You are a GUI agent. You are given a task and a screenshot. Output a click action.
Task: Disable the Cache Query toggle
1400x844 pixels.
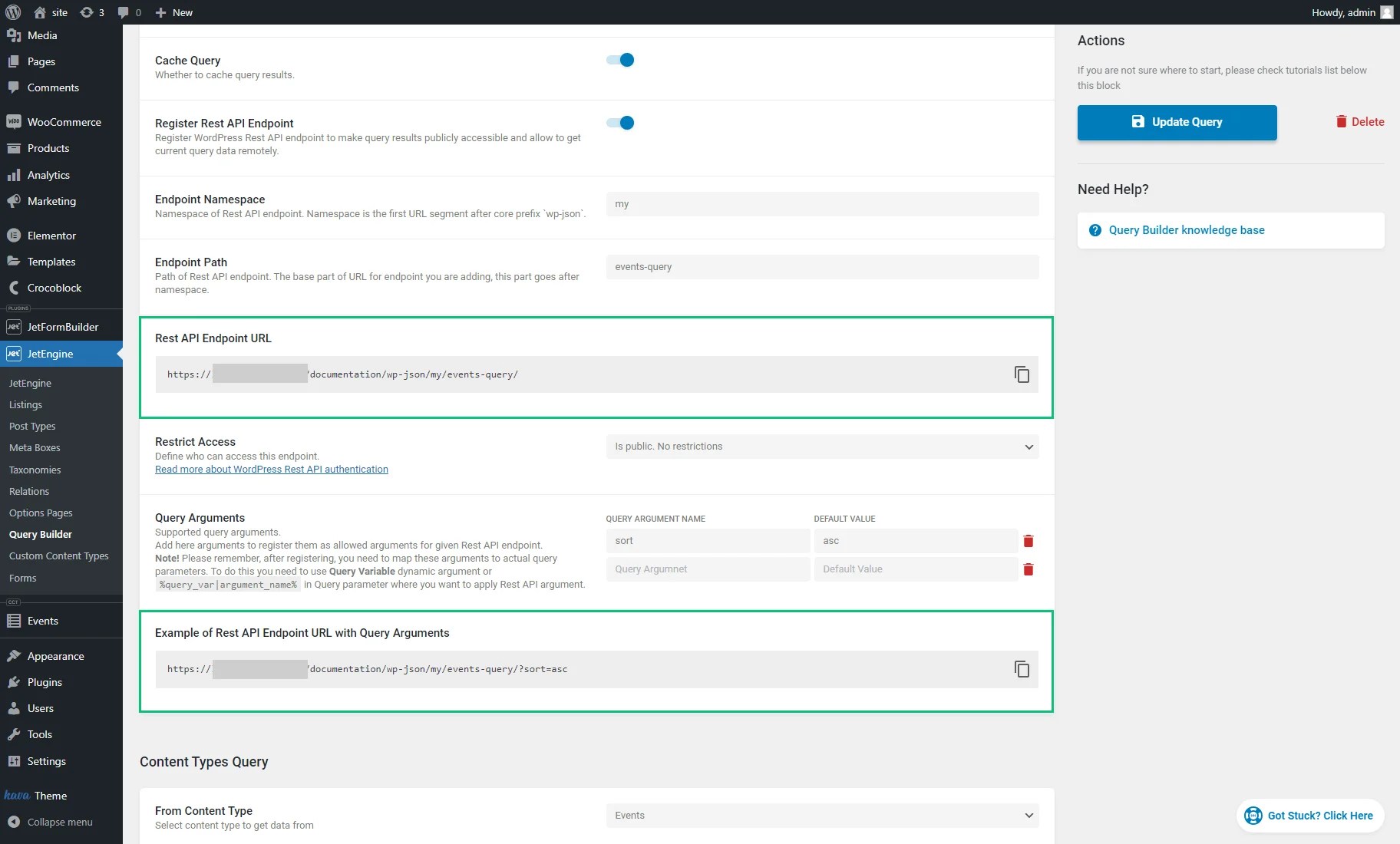pos(619,59)
